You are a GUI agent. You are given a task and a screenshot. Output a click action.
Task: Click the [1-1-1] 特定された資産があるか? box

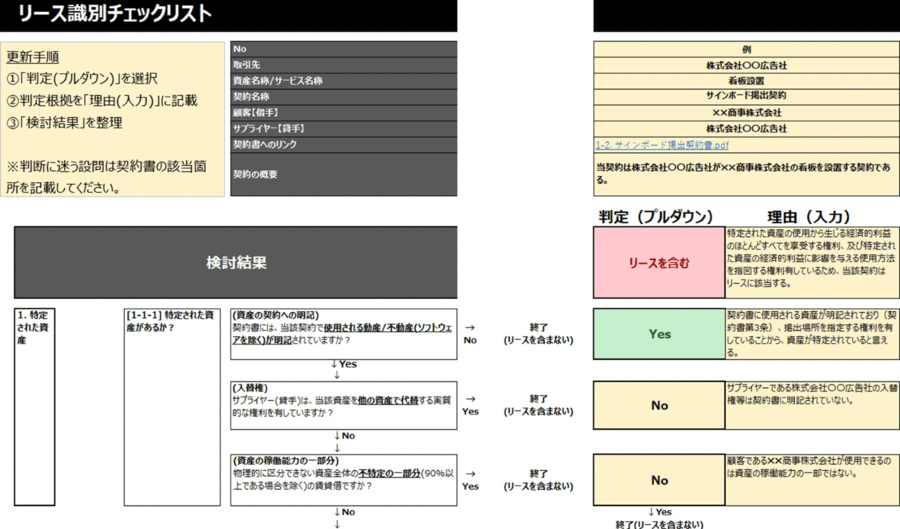(171, 406)
